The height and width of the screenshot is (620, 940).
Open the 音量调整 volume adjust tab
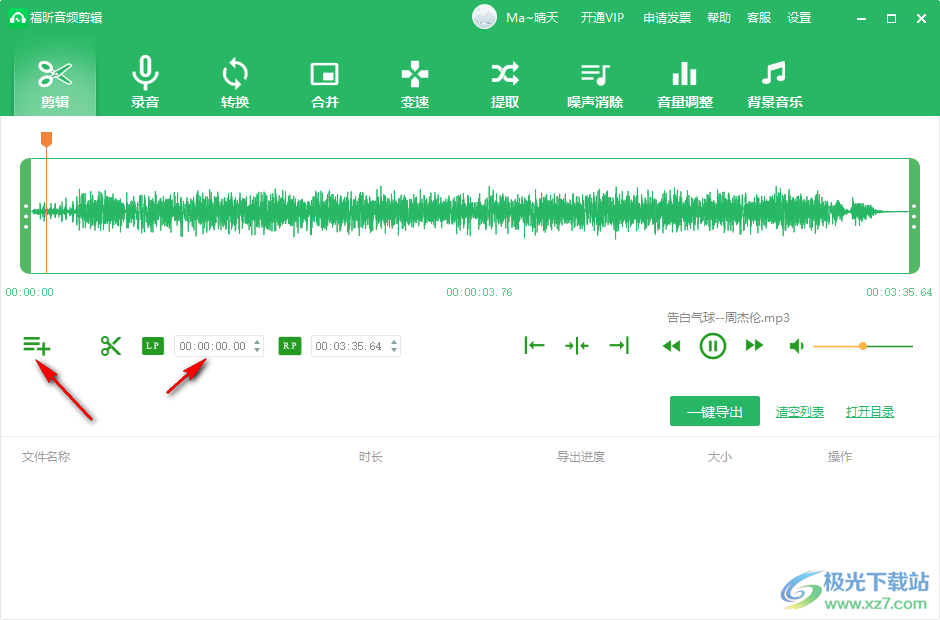[x=685, y=84]
